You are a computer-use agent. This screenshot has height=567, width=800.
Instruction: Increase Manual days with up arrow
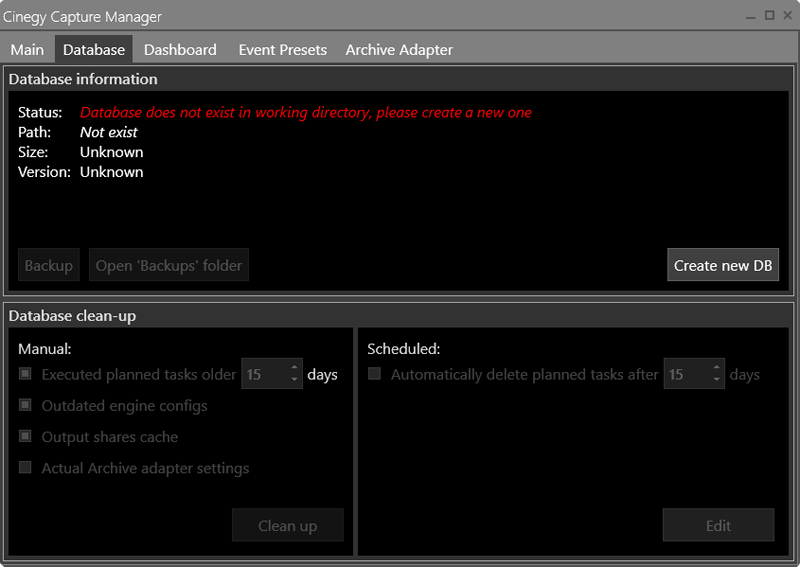294,367
